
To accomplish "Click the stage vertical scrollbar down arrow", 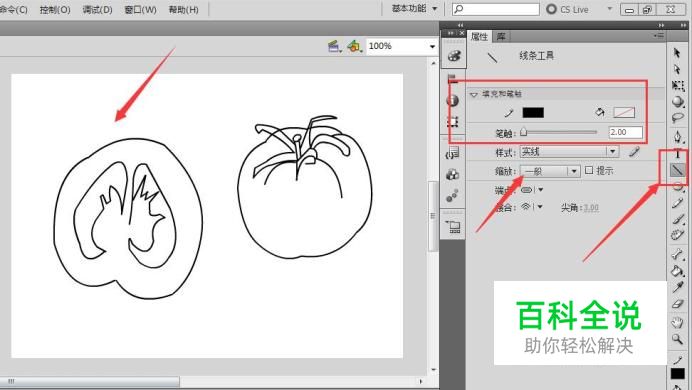I will coord(433,370).
